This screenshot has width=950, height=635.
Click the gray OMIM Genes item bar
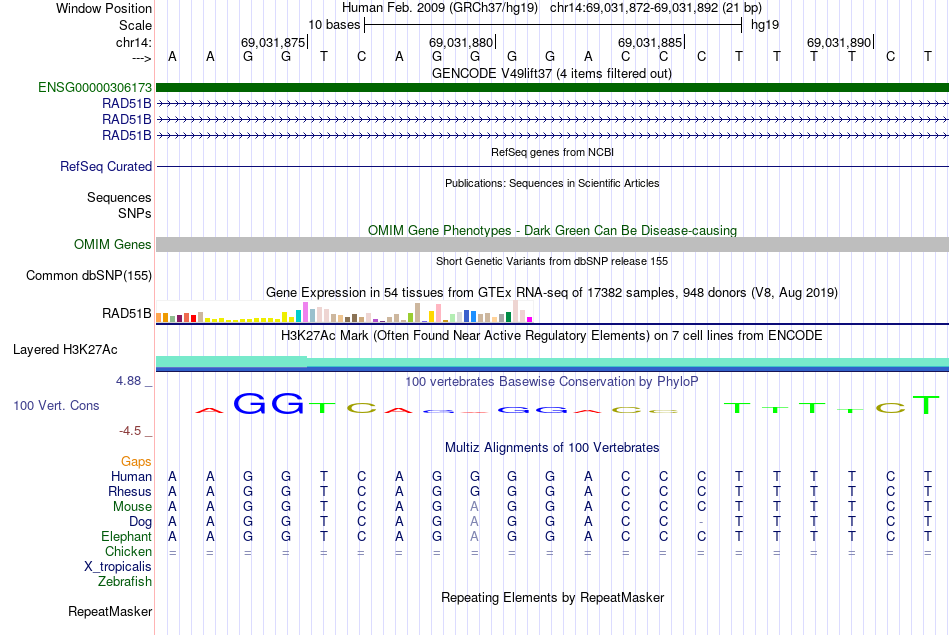click(x=552, y=244)
